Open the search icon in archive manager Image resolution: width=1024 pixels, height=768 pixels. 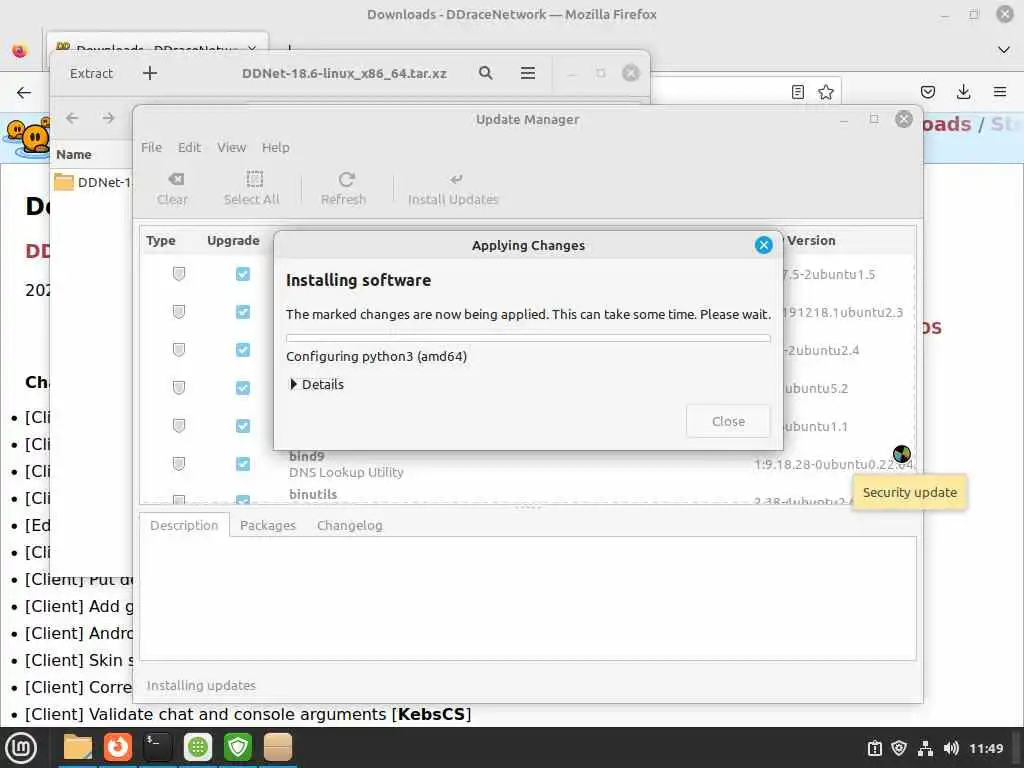pyautogui.click(x=486, y=73)
